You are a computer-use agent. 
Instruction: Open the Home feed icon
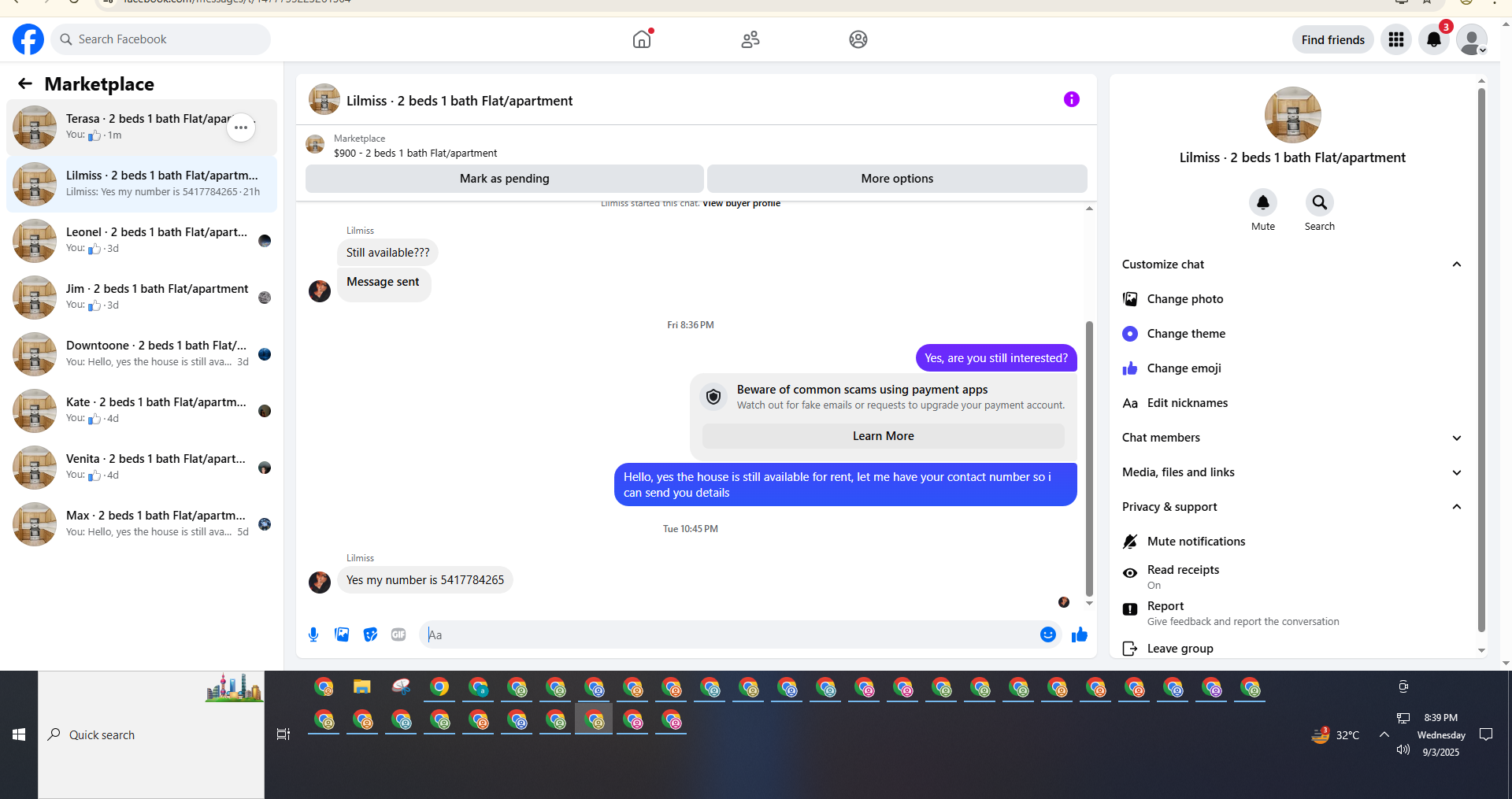coord(643,39)
